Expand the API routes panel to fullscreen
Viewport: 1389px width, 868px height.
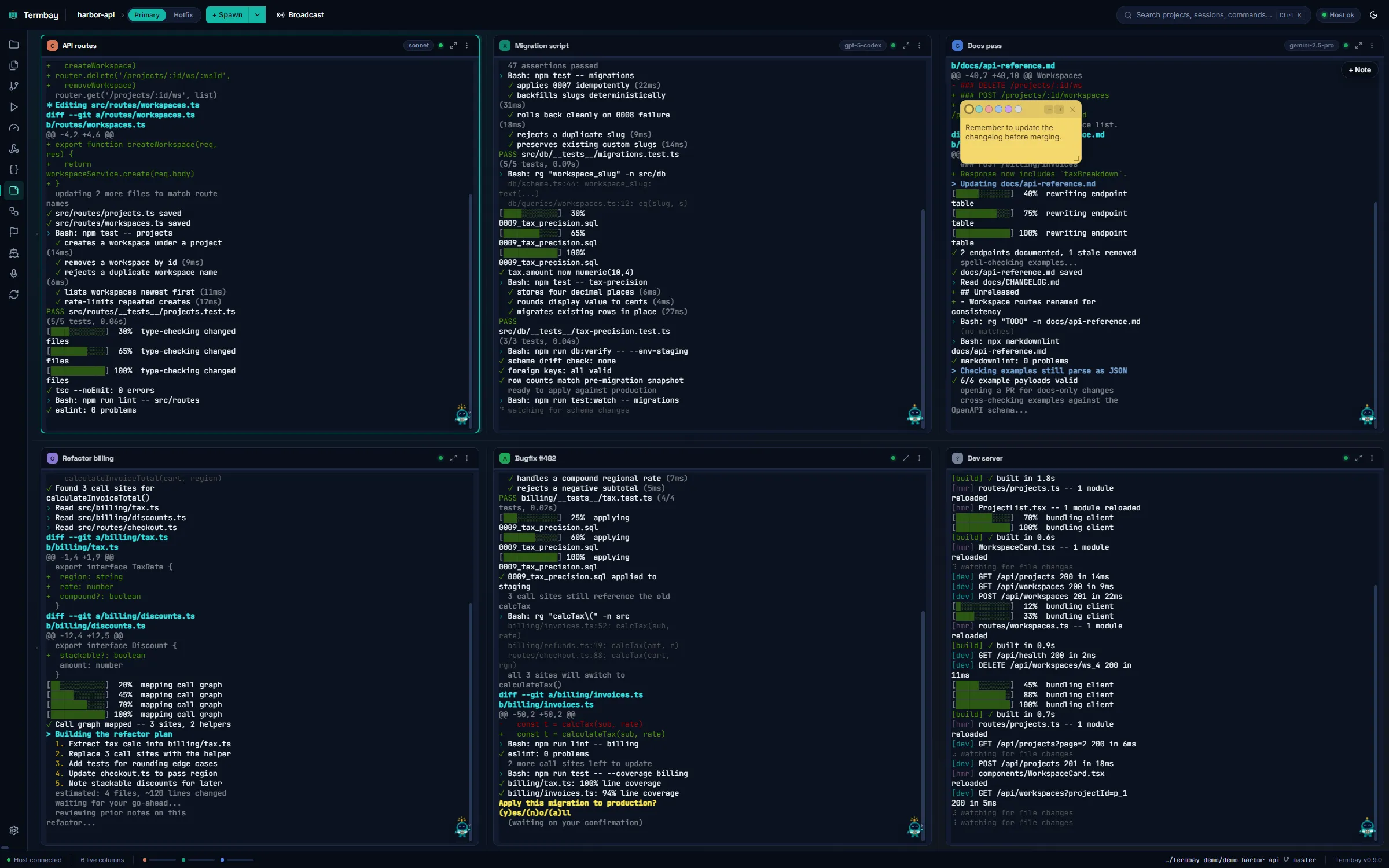pos(454,46)
